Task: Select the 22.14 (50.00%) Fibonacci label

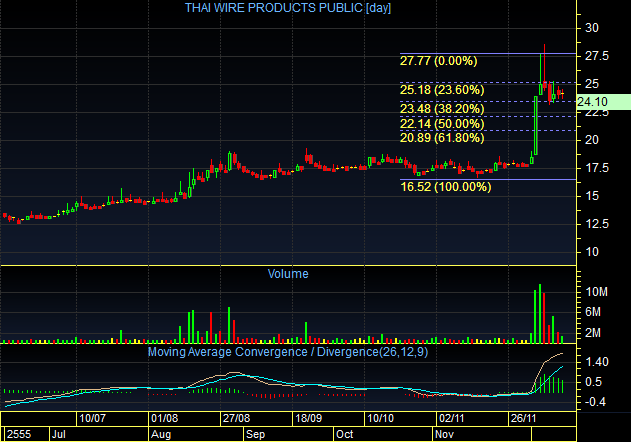Action: (x=442, y=124)
